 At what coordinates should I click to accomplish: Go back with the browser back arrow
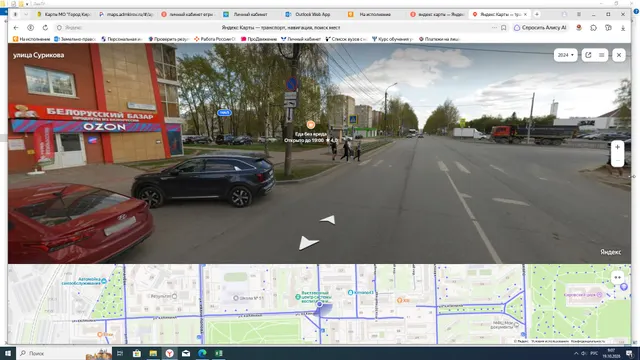(16, 28)
